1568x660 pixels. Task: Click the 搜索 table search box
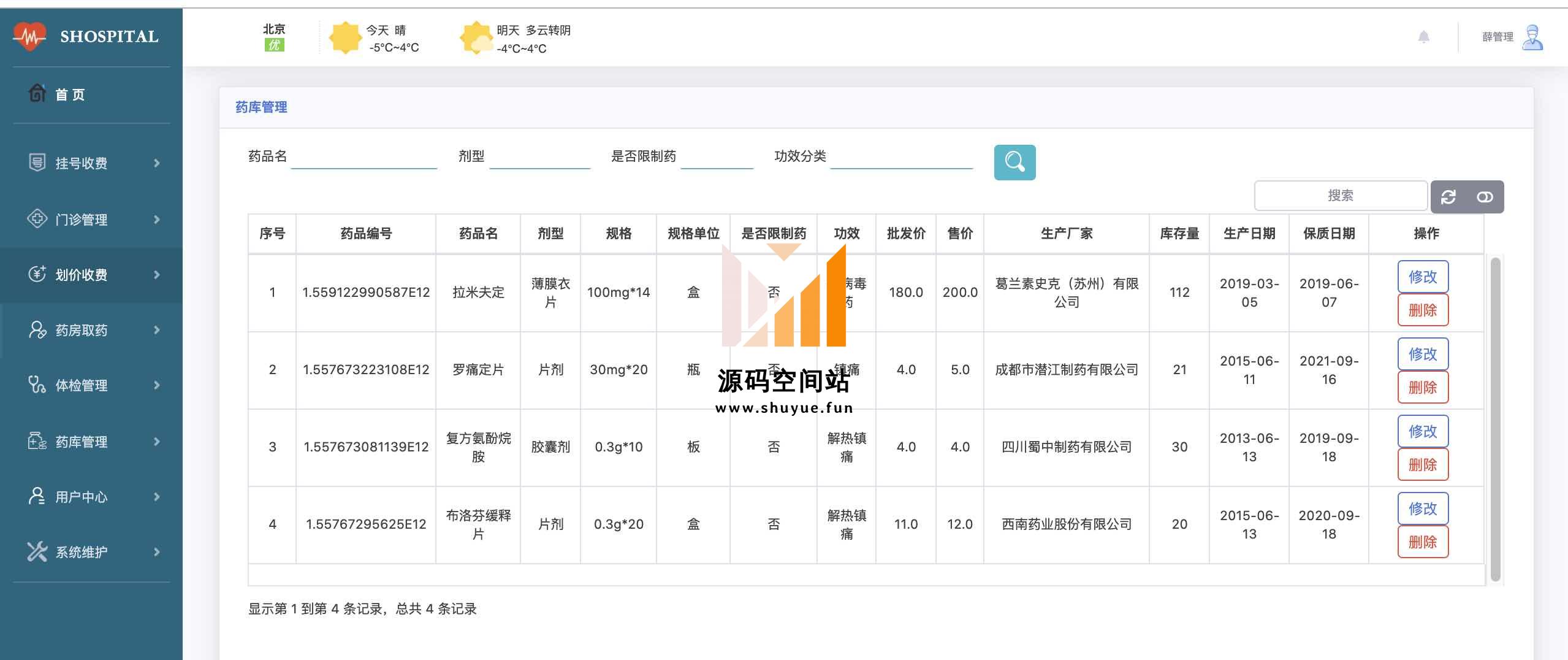[x=1340, y=196]
